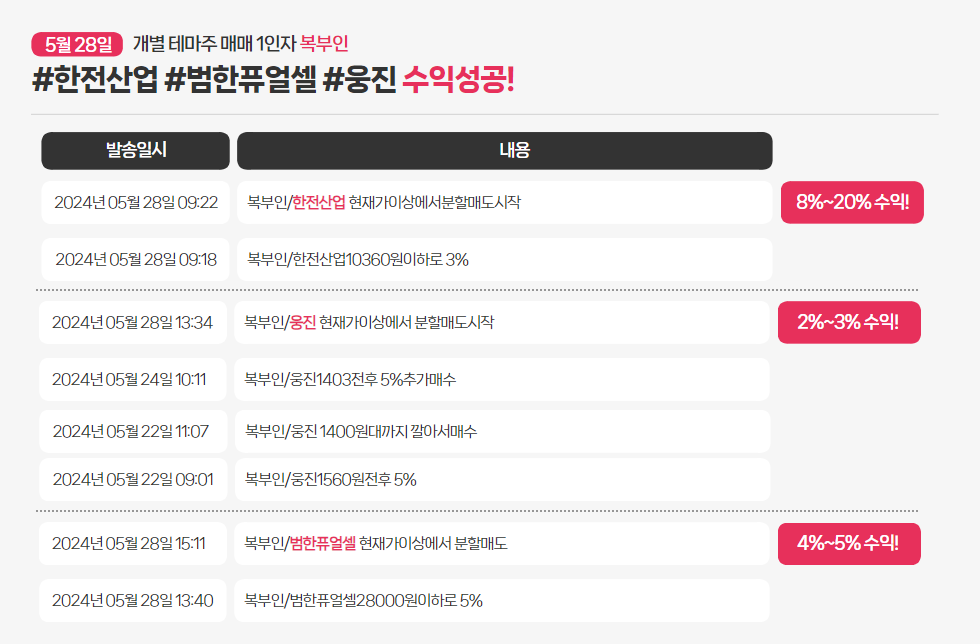
Task: Select the 2024년 05월 28일 09:22 timestamp cell
Action: [136, 202]
